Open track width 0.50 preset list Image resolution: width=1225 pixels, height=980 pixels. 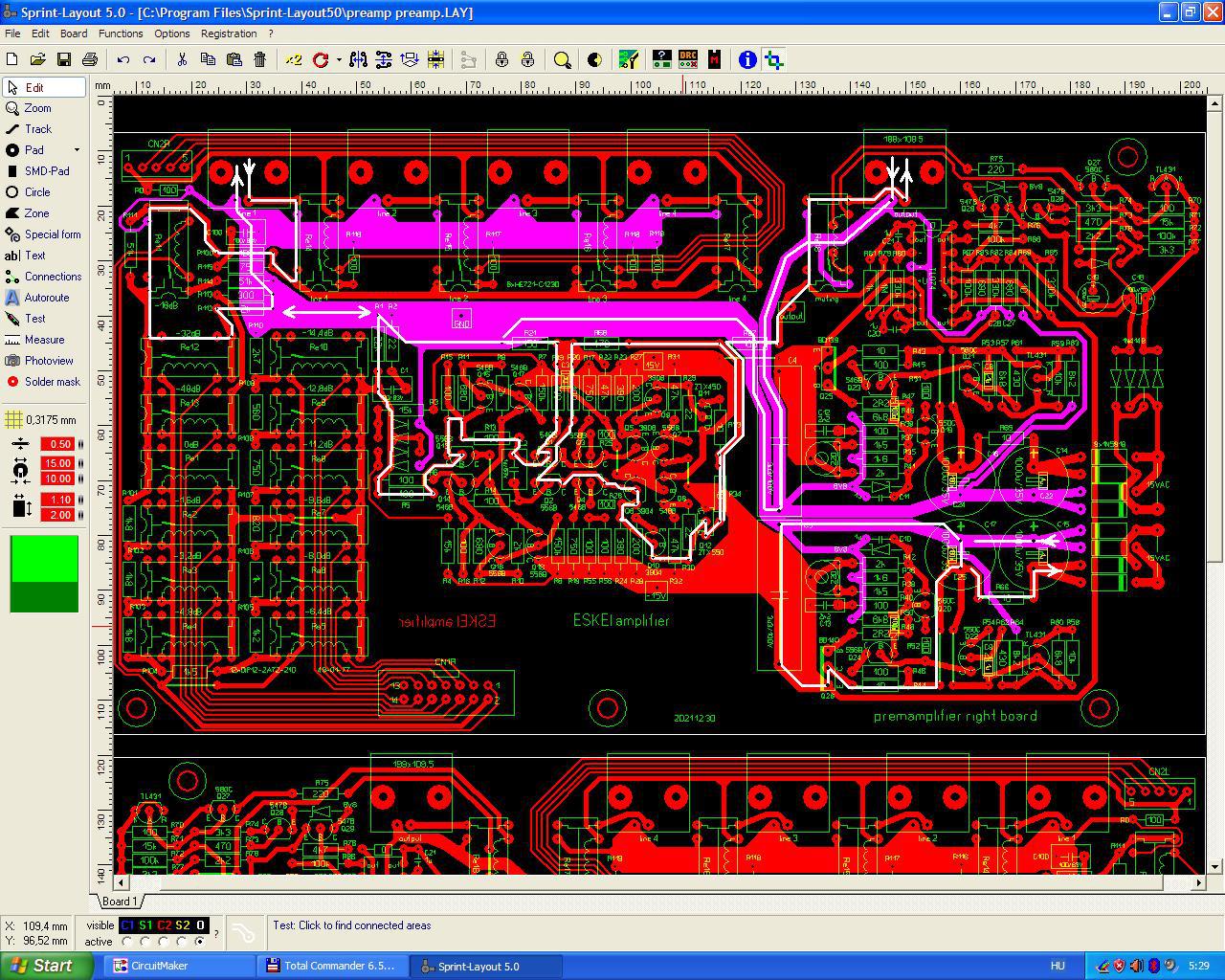tap(81, 444)
